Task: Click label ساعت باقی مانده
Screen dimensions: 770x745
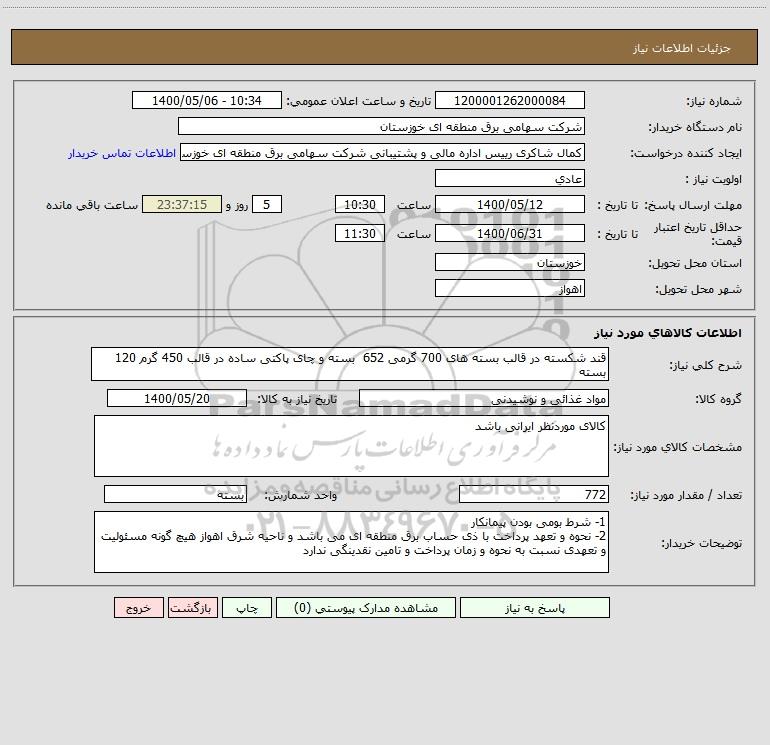Action: click(92, 205)
